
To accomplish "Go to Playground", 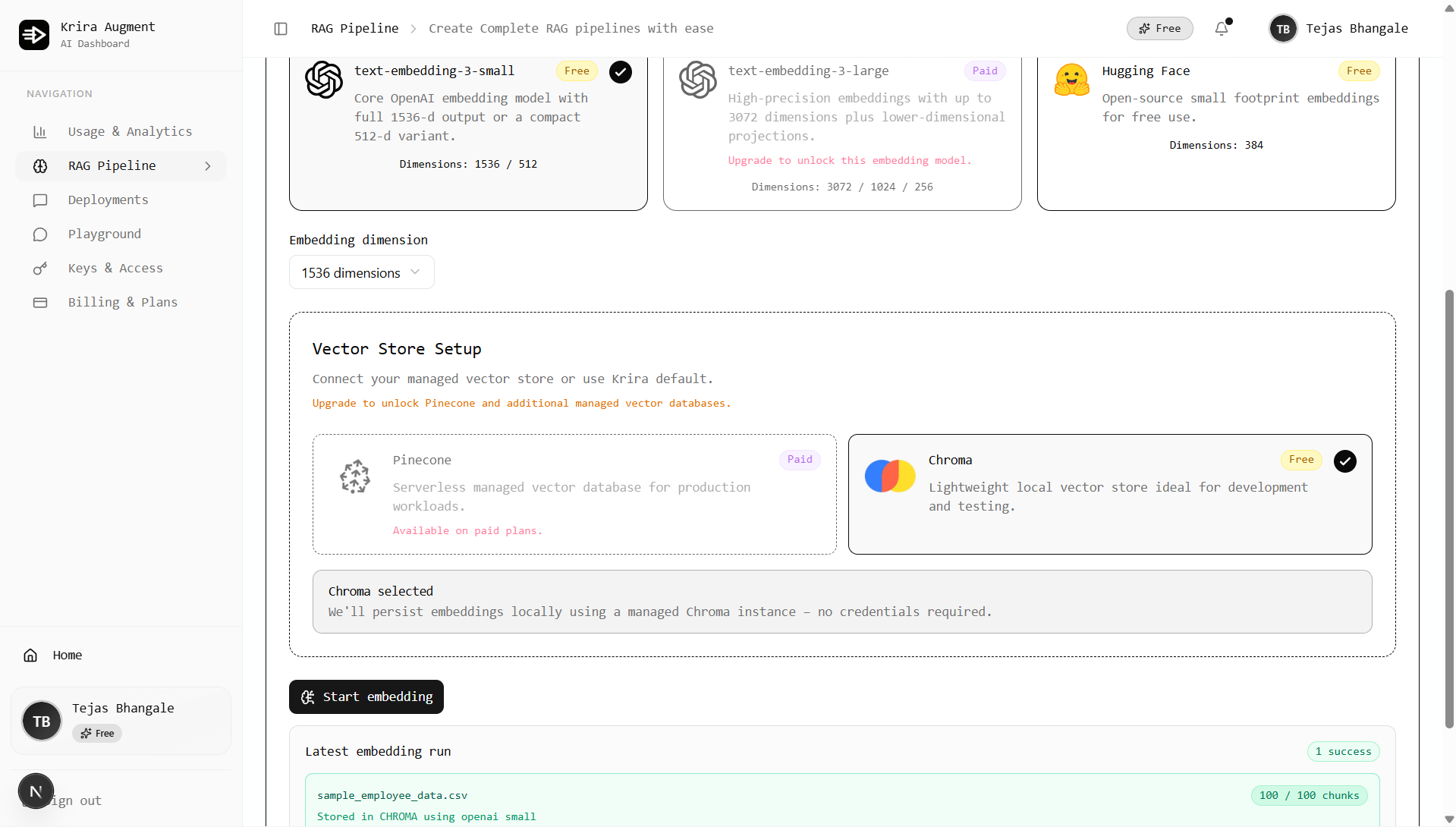I will (x=121, y=234).
